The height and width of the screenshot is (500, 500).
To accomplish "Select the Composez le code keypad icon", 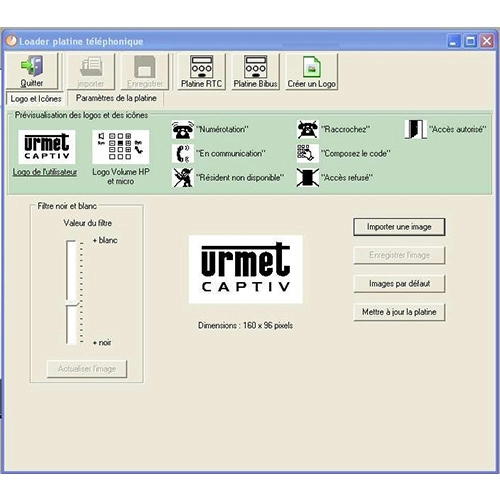I will 308,154.
